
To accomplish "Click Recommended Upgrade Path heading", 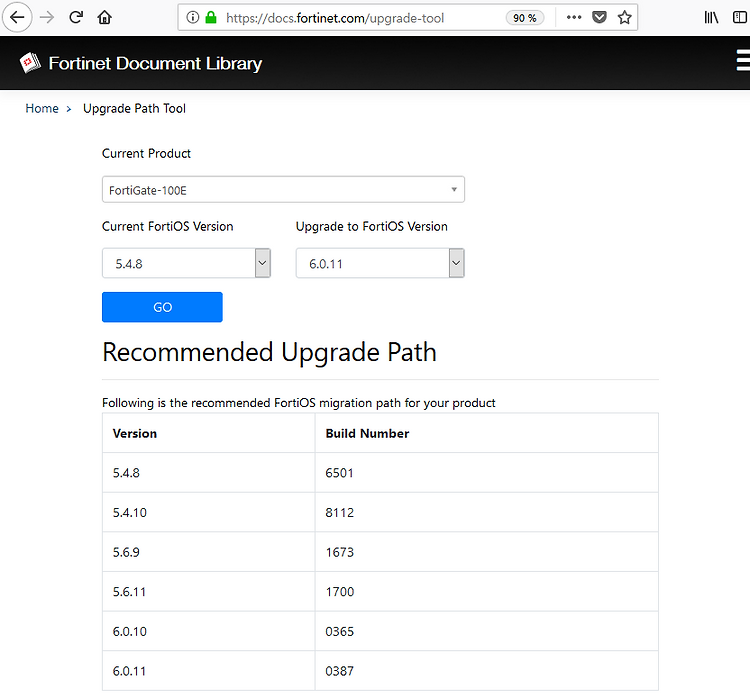I will tap(269, 353).
